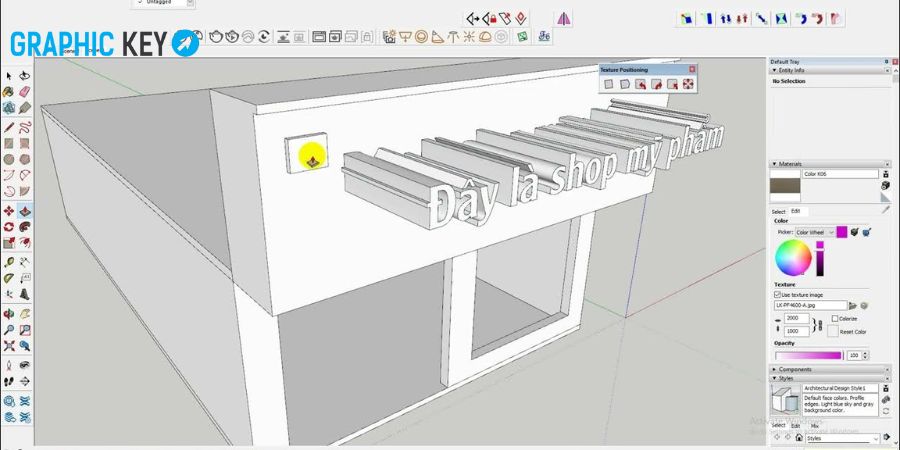900x450 pixels.
Task: Click the magenta color swatch beside picker
Action: point(841,232)
